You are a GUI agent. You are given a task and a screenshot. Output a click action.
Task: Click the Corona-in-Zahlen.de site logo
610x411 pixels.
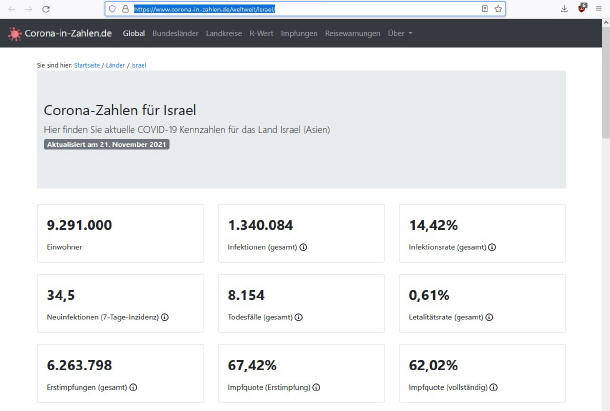tap(59, 33)
